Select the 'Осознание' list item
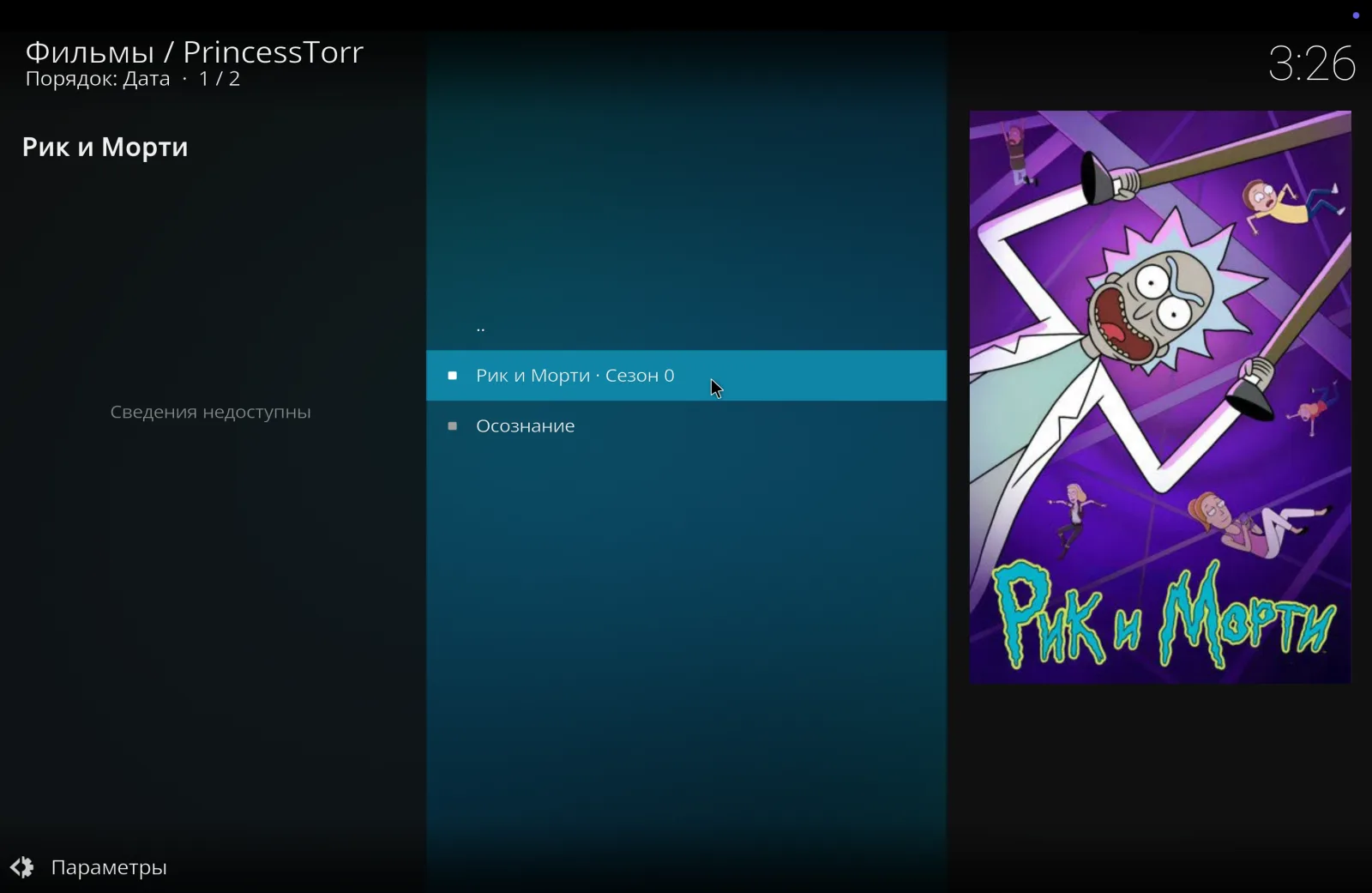 [x=686, y=425]
